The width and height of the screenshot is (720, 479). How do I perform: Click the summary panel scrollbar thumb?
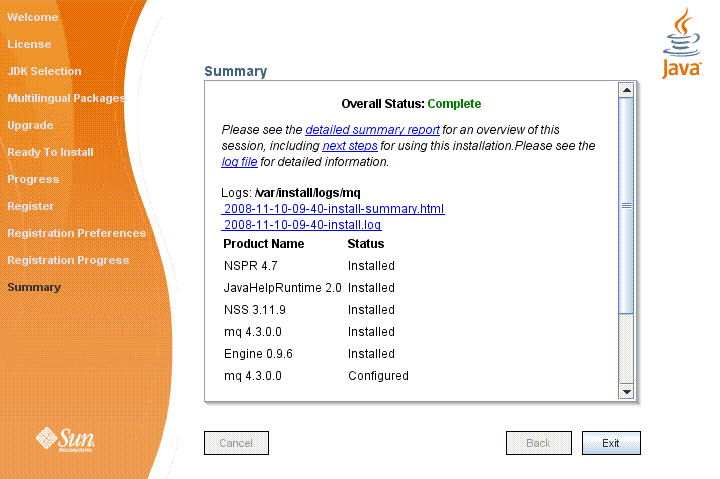626,206
